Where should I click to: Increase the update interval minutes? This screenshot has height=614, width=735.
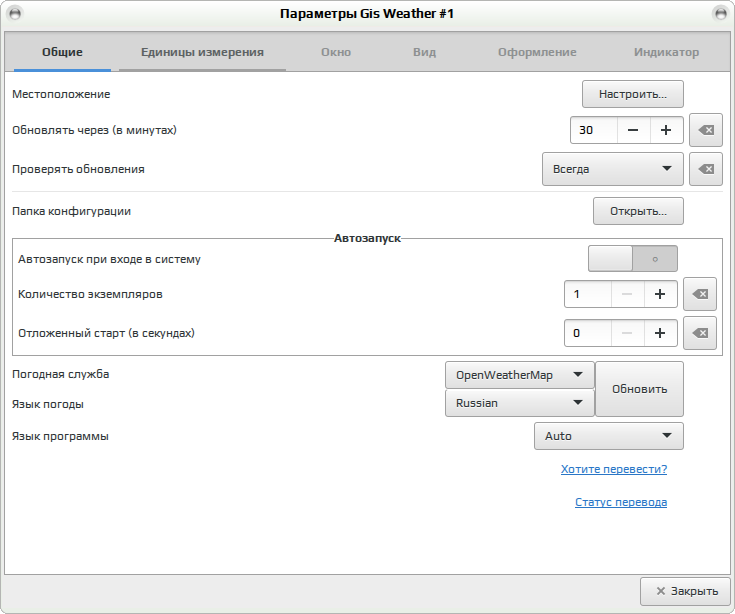666,130
